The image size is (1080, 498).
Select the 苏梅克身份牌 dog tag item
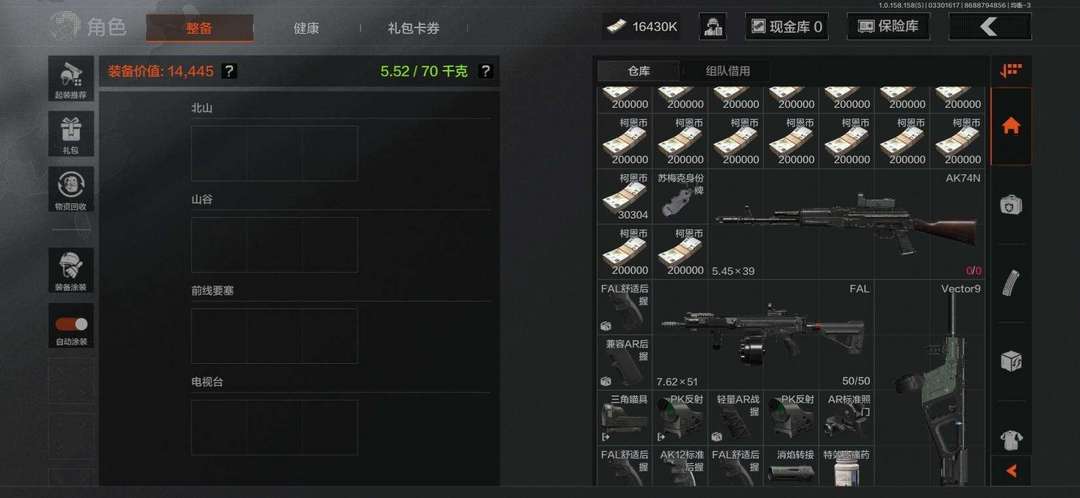click(681, 196)
